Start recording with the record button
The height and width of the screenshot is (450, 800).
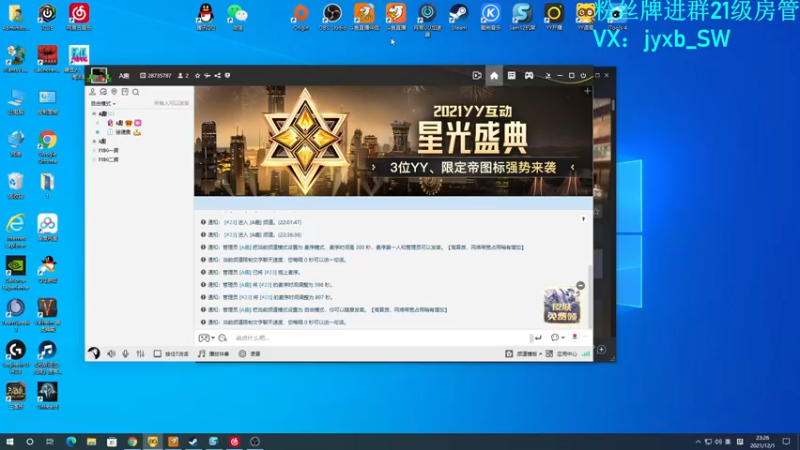point(250,354)
